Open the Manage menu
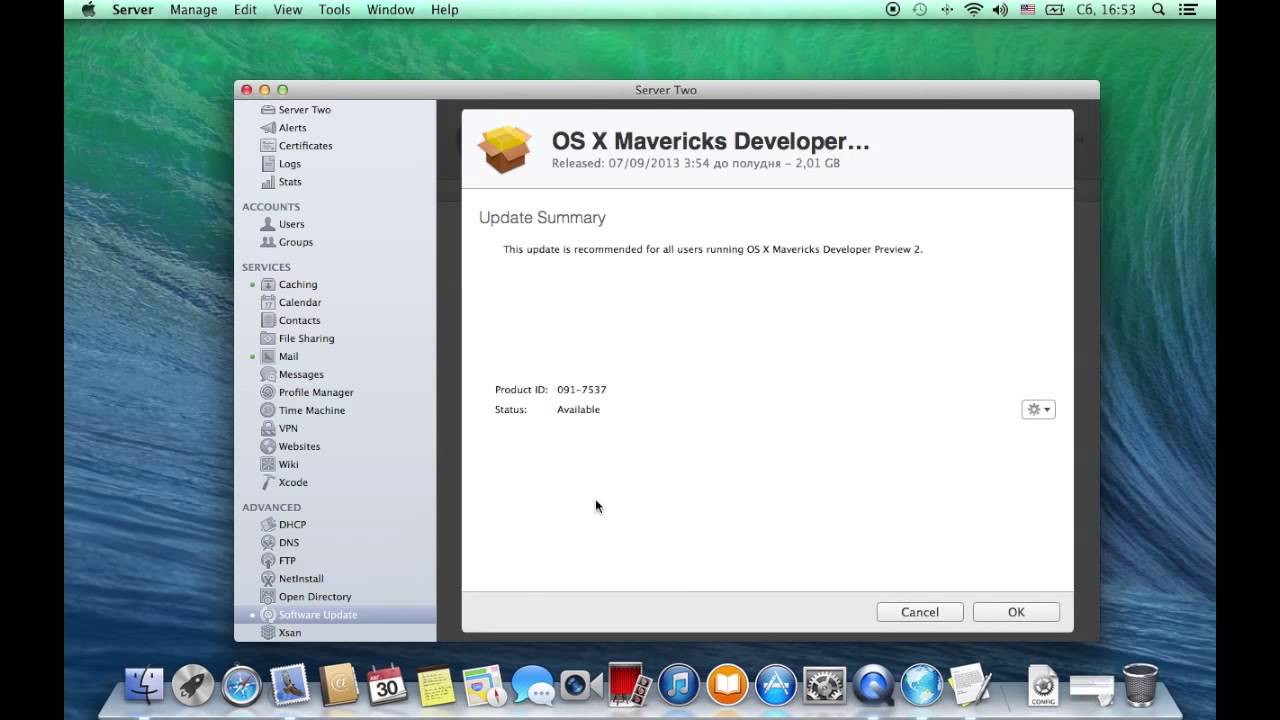This screenshot has width=1280, height=720. click(194, 9)
